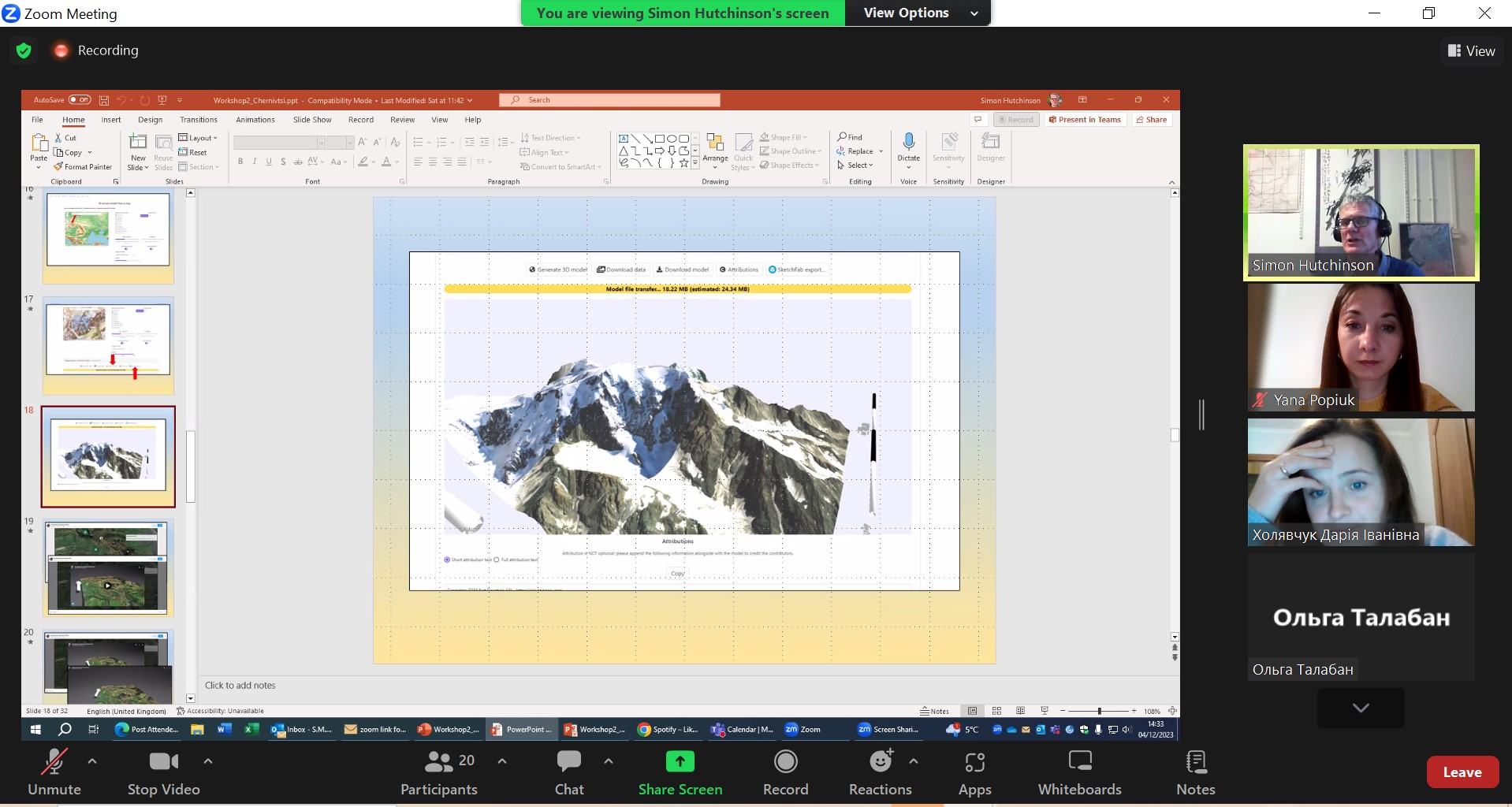The height and width of the screenshot is (807, 1512).
Task: Click Reset in the Slides group
Action: (193, 153)
